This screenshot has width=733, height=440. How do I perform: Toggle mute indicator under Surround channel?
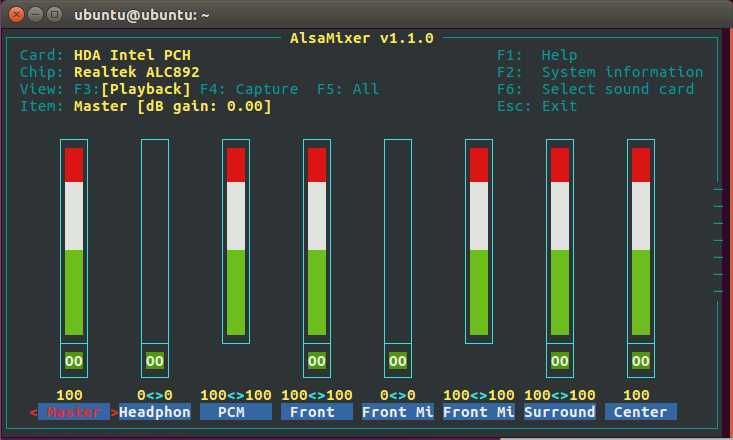click(560, 361)
